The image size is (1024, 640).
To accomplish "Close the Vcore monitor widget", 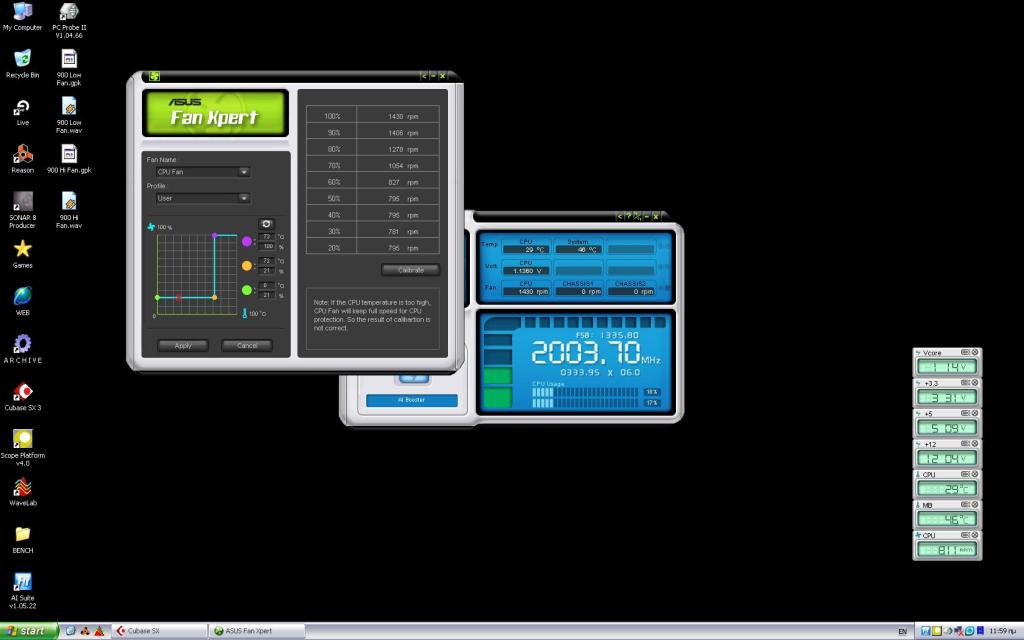I will point(974,353).
